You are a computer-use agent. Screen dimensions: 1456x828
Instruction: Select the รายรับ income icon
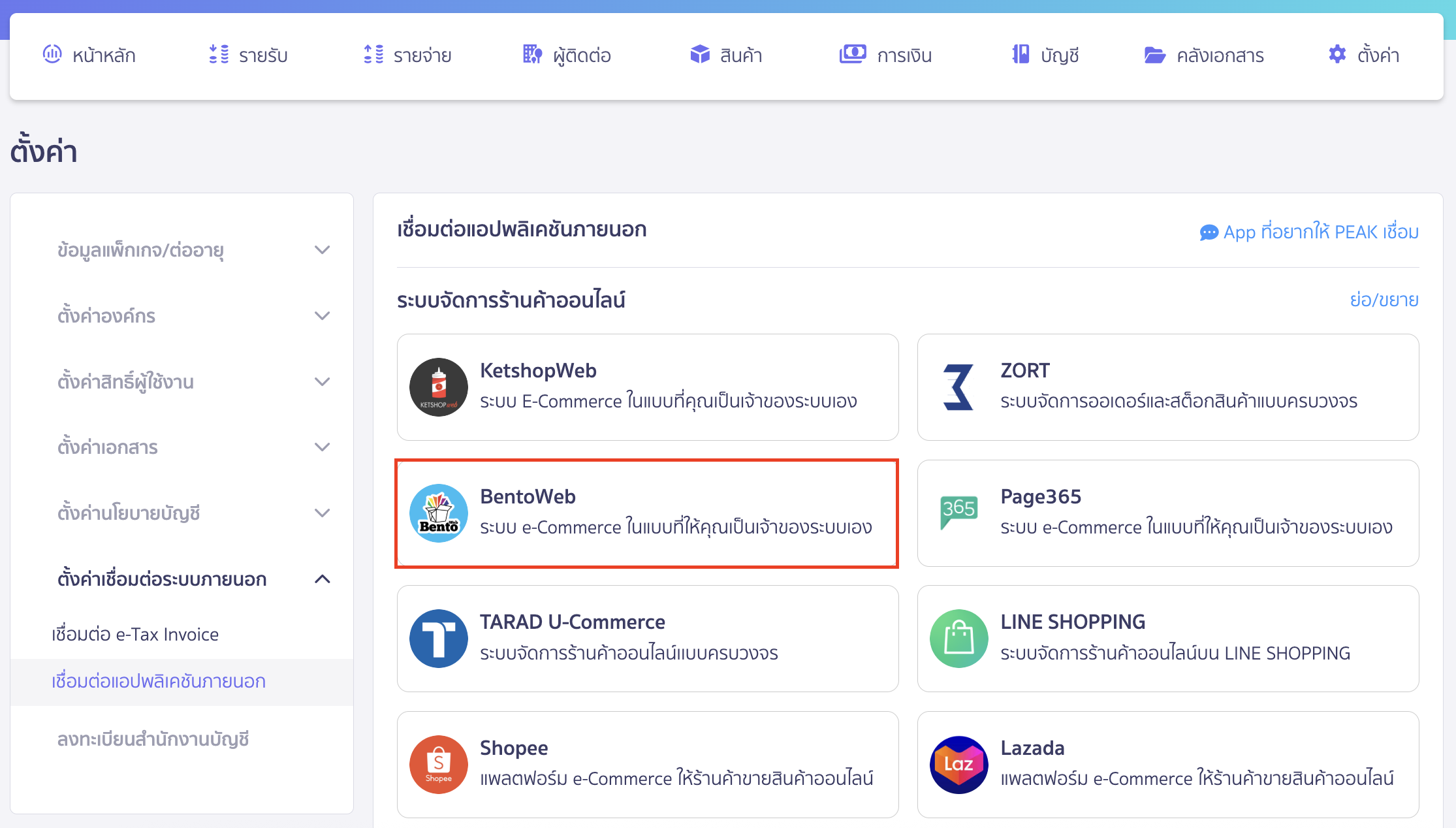pyautogui.click(x=218, y=55)
